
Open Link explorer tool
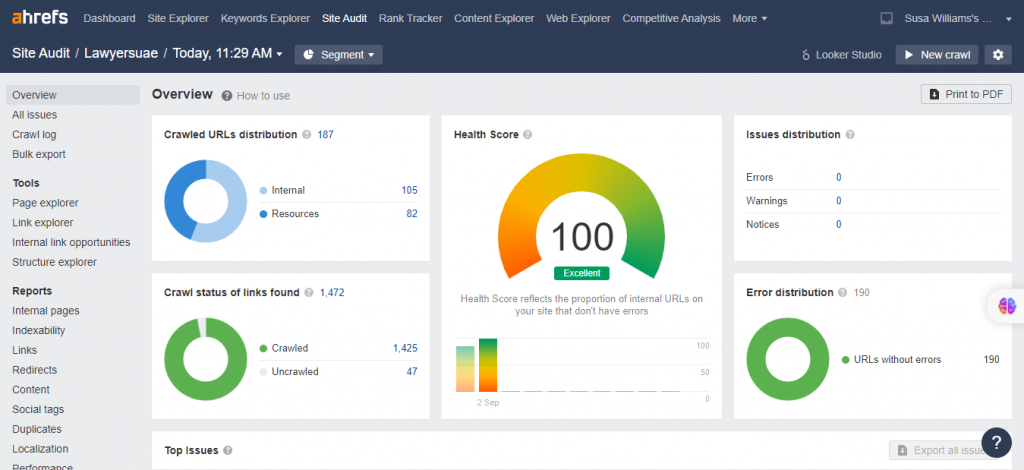(x=42, y=223)
